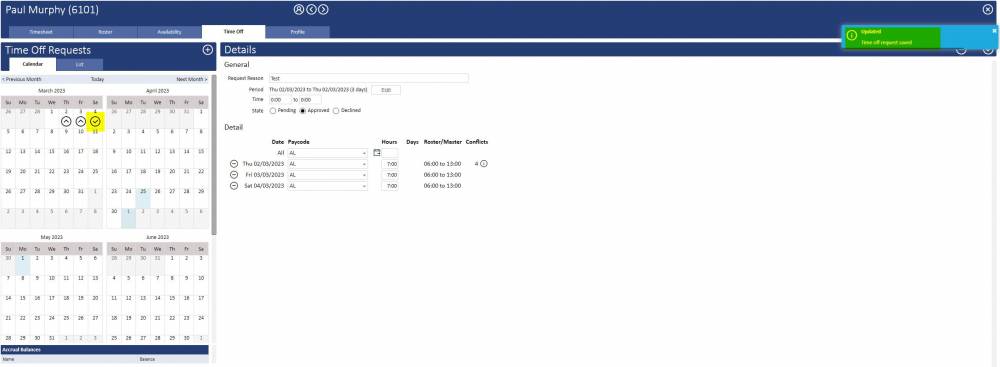Open paycode dropdown for Fri 03/03/2023
The image size is (1000, 367).
328,175
